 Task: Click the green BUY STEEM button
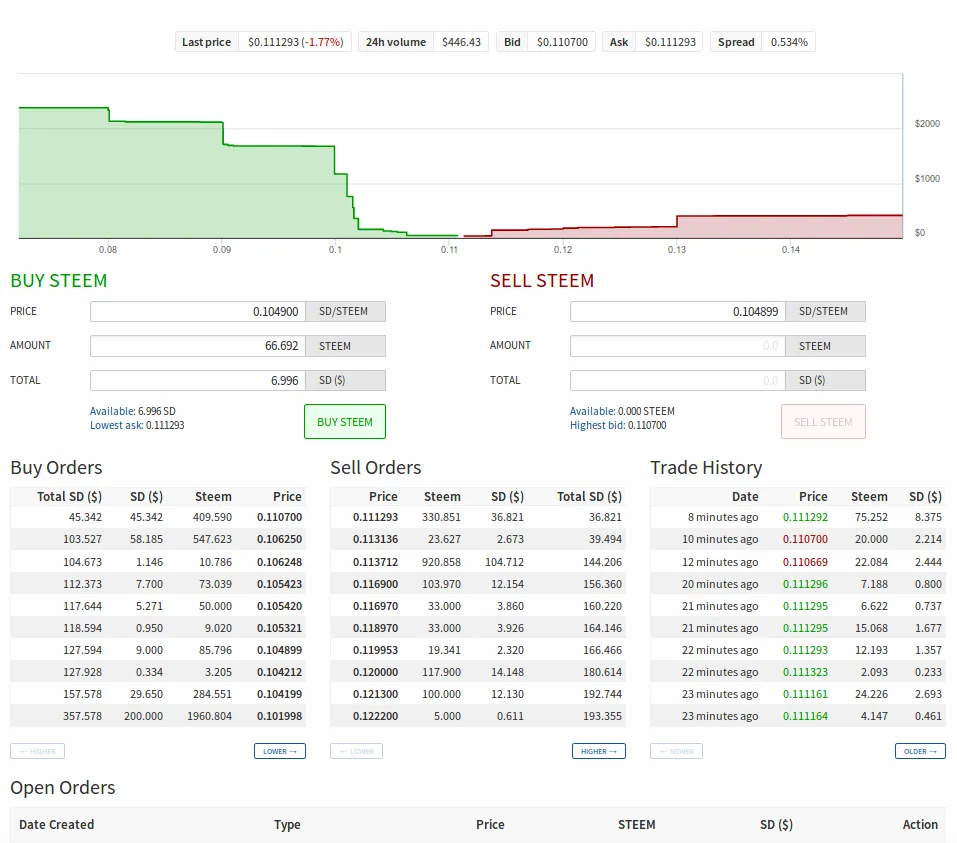(345, 421)
